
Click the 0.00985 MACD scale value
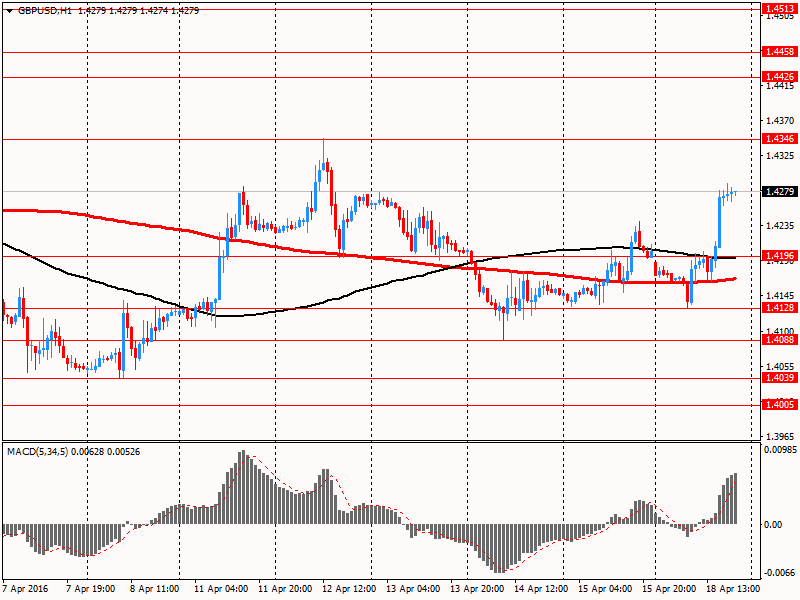pyautogui.click(x=781, y=450)
